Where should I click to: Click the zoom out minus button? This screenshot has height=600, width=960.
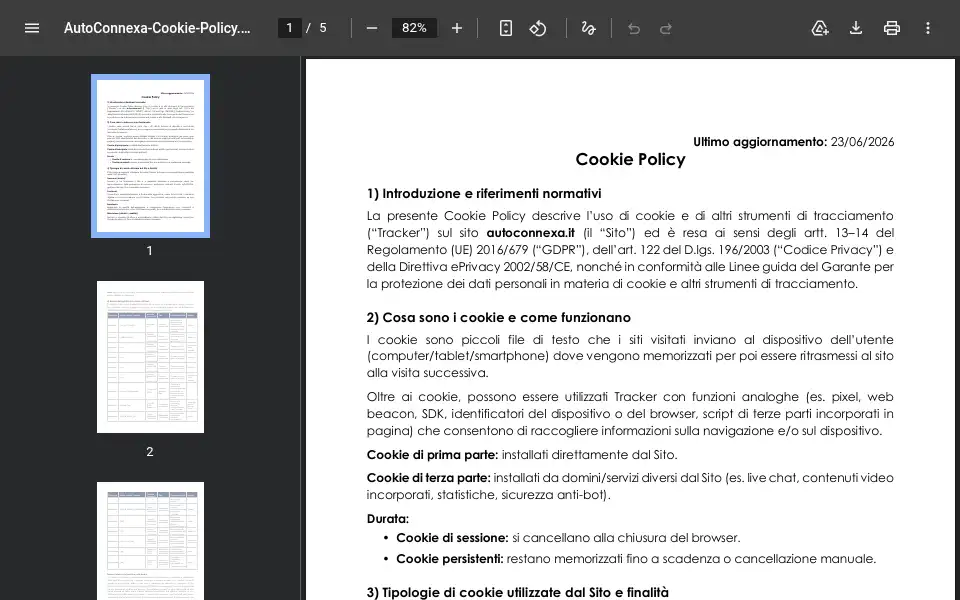pyautogui.click(x=372, y=28)
